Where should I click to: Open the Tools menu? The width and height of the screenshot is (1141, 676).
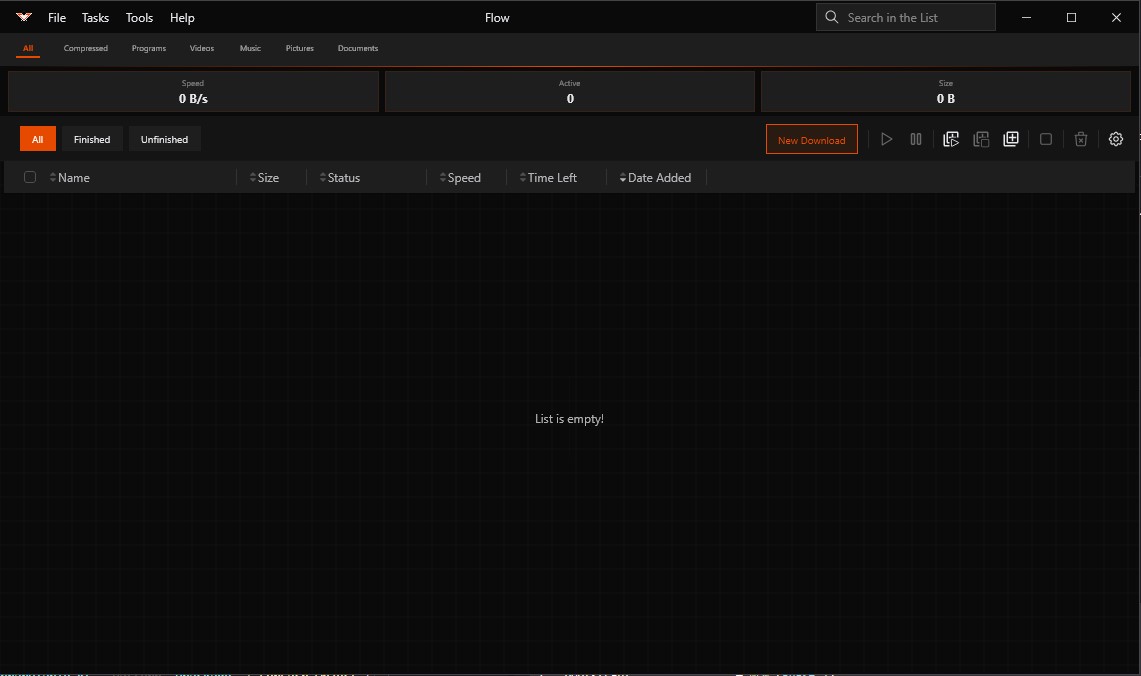pos(139,17)
